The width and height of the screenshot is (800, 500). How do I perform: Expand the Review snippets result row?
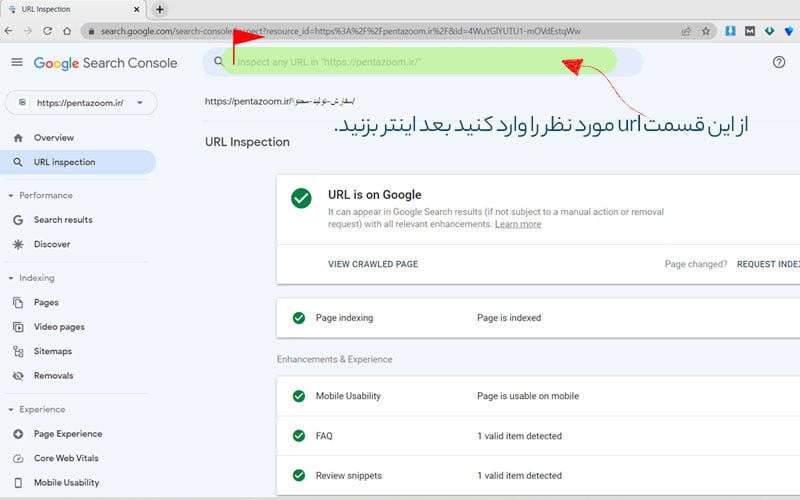(x=538, y=476)
